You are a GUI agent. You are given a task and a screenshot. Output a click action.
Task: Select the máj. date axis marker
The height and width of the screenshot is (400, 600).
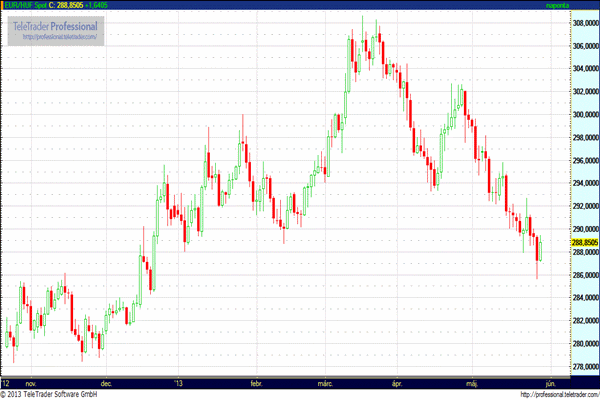[x=473, y=383]
